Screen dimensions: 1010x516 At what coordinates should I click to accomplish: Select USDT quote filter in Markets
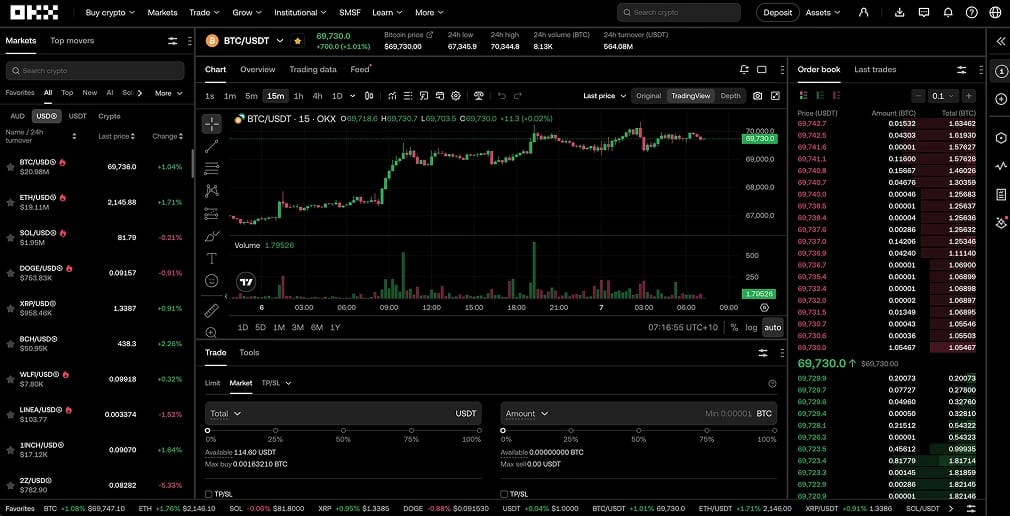point(78,117)
